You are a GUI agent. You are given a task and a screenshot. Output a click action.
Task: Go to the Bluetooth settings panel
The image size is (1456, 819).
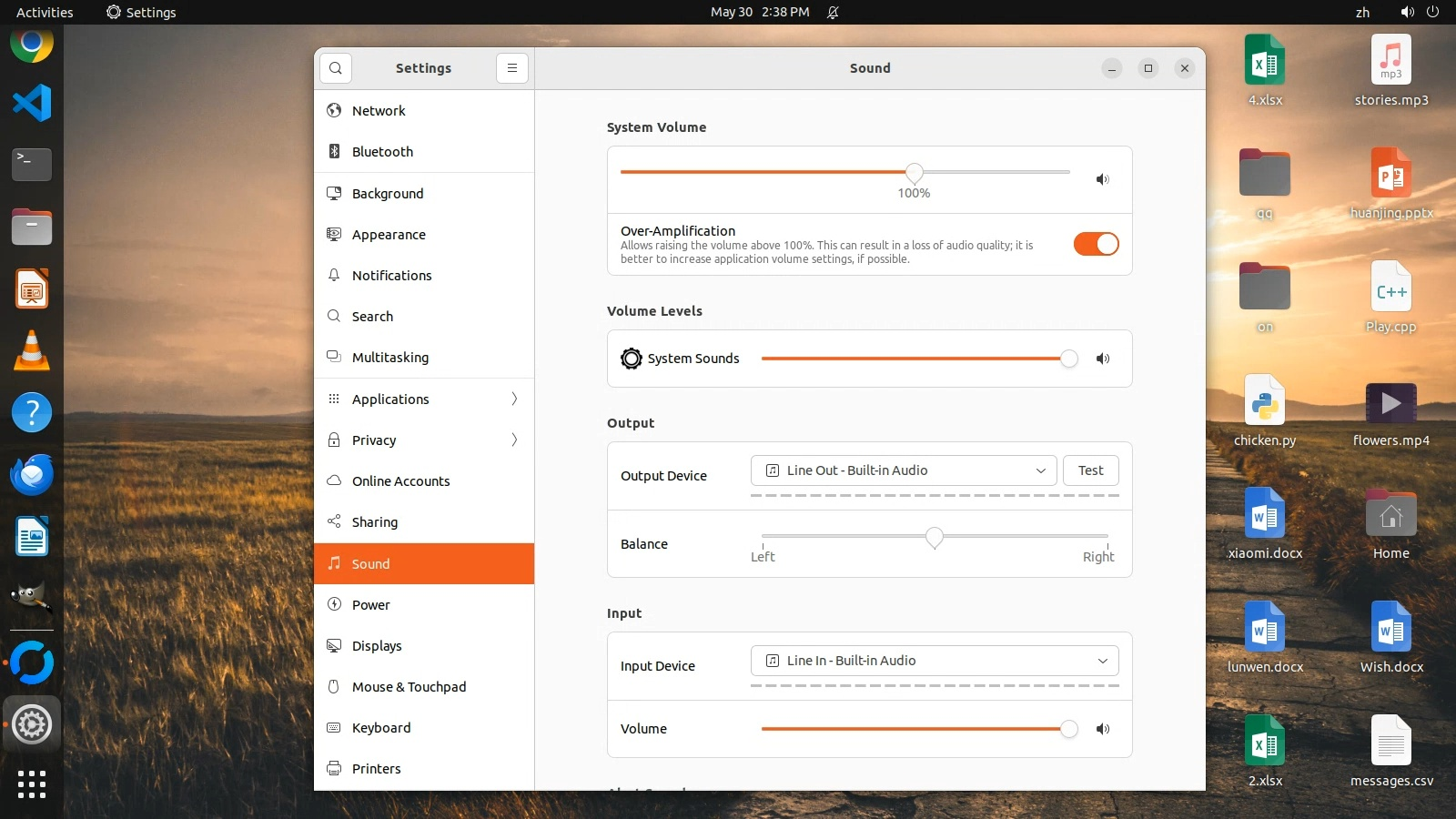tap(382, 152)
